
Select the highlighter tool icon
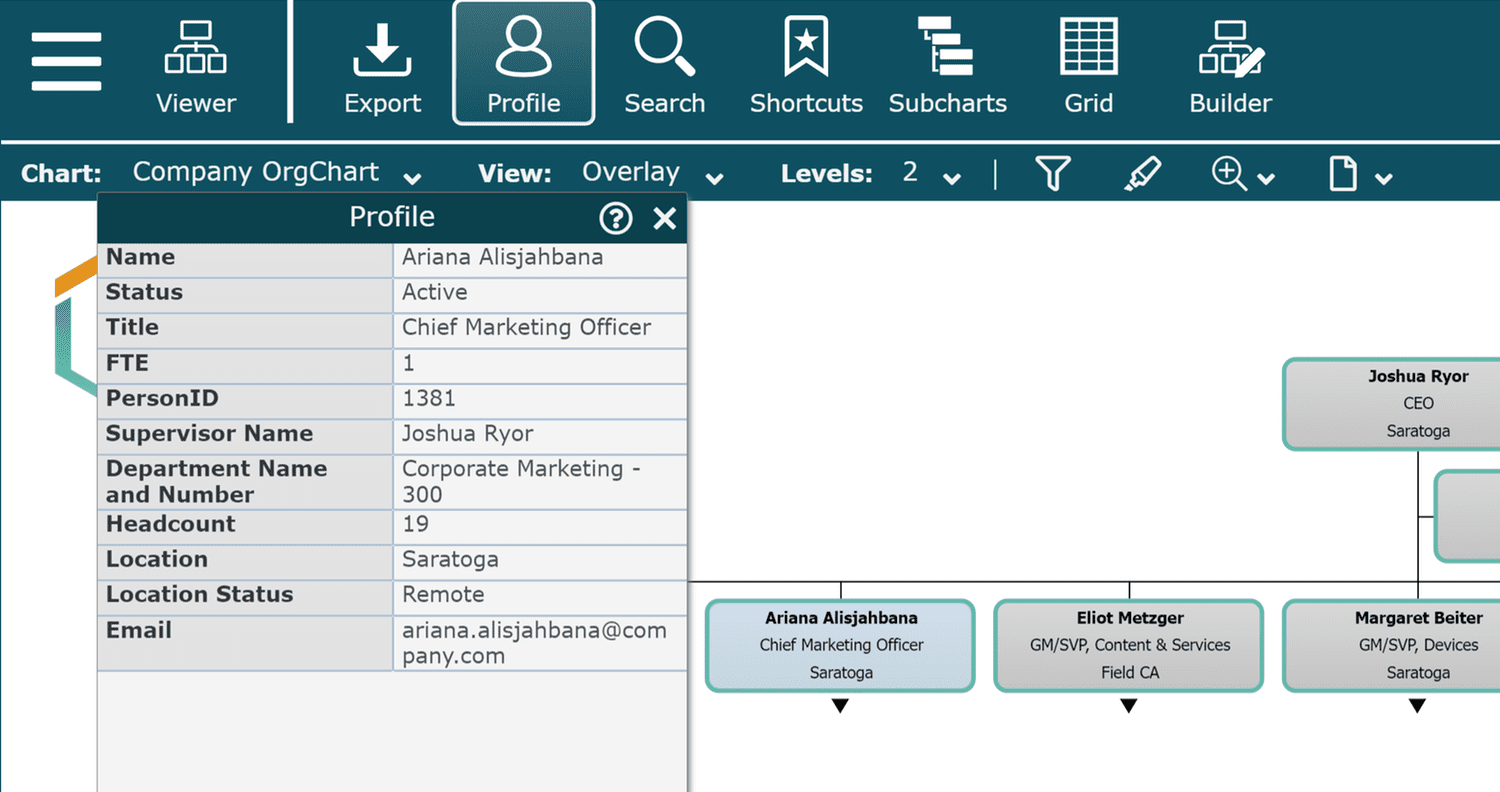point(1141,174)
